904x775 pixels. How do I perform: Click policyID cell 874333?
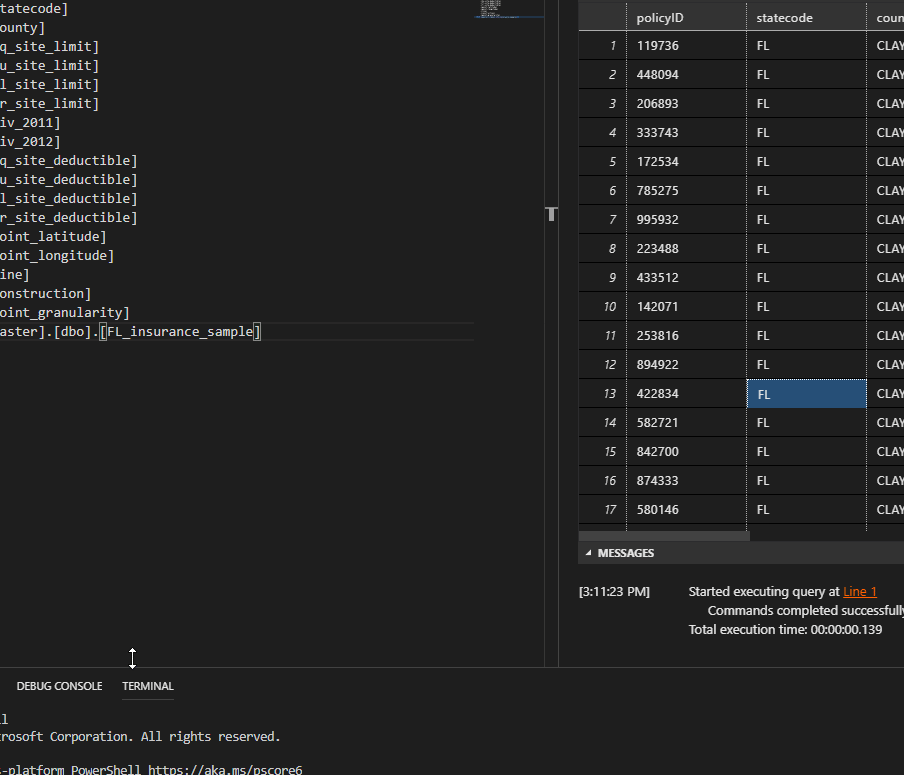(686, 481)
